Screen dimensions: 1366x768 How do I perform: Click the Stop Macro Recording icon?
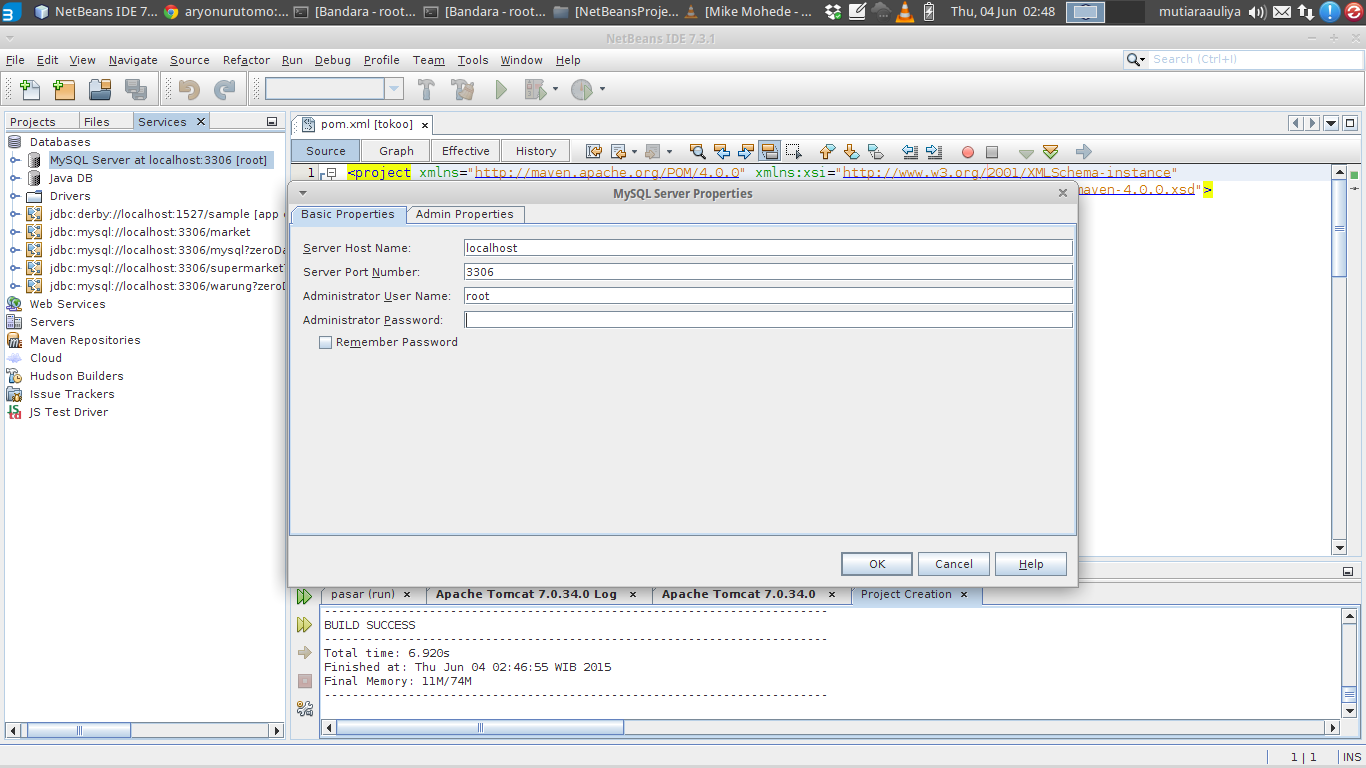992,152
